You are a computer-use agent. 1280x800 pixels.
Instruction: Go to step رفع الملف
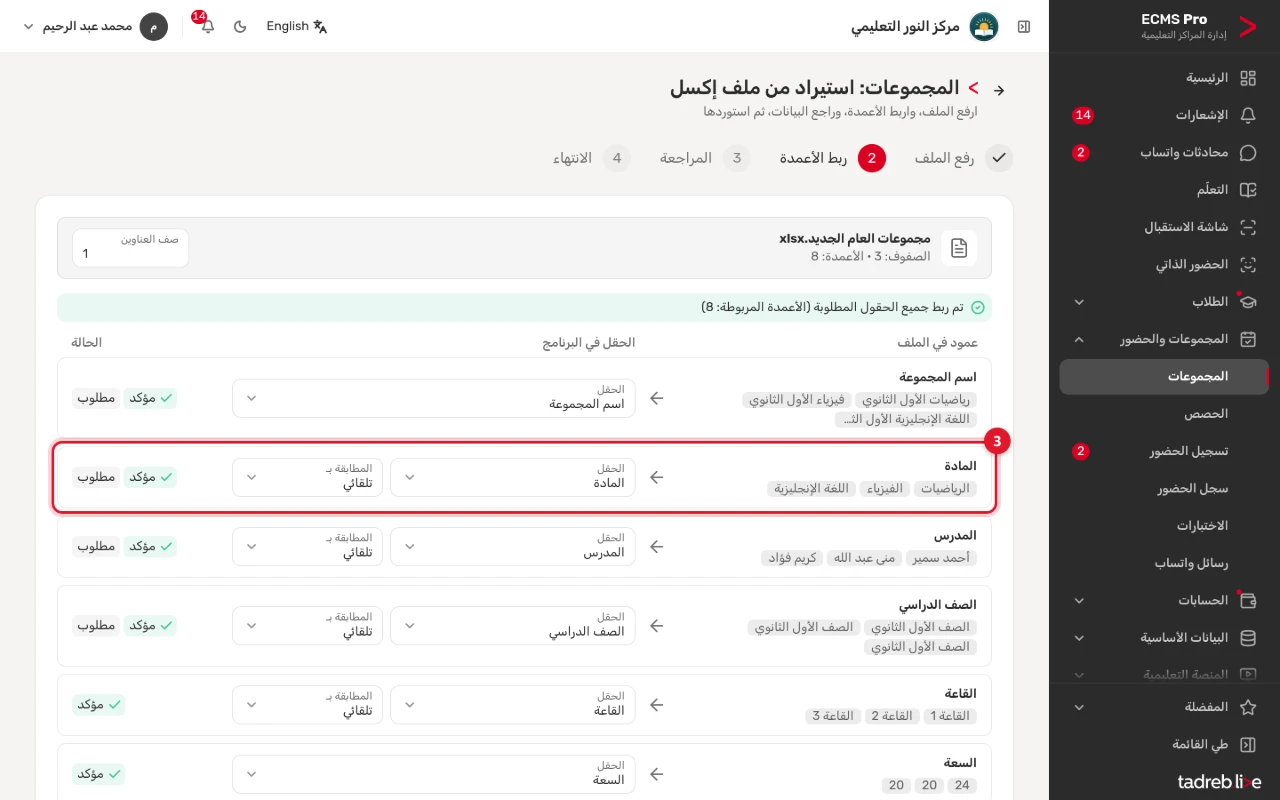(x=963, y=158)
